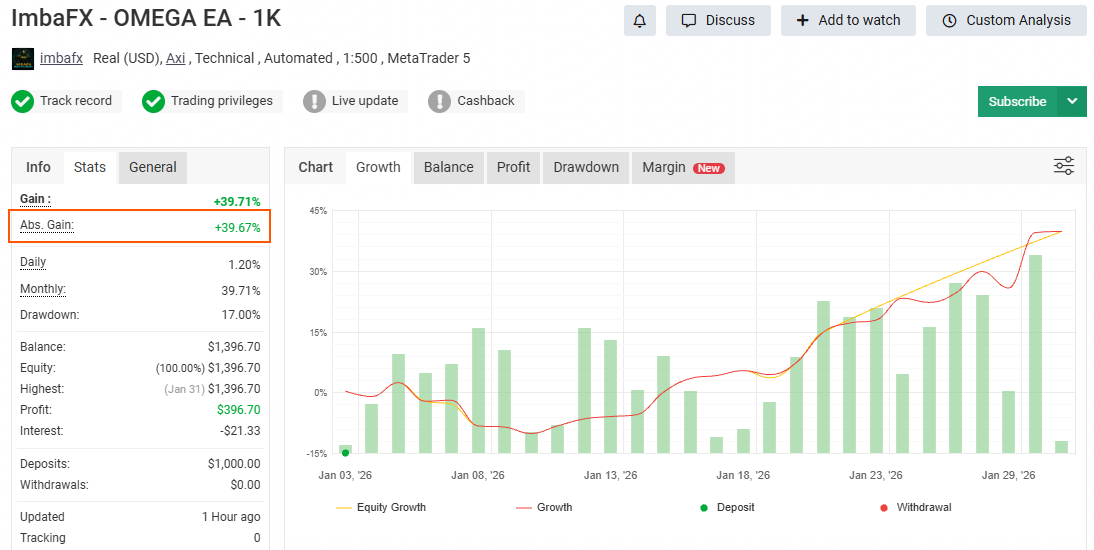Click the $0.00 withdrawals value
The height and width of the screenshot is (550, 1094).
click(246, 484)
